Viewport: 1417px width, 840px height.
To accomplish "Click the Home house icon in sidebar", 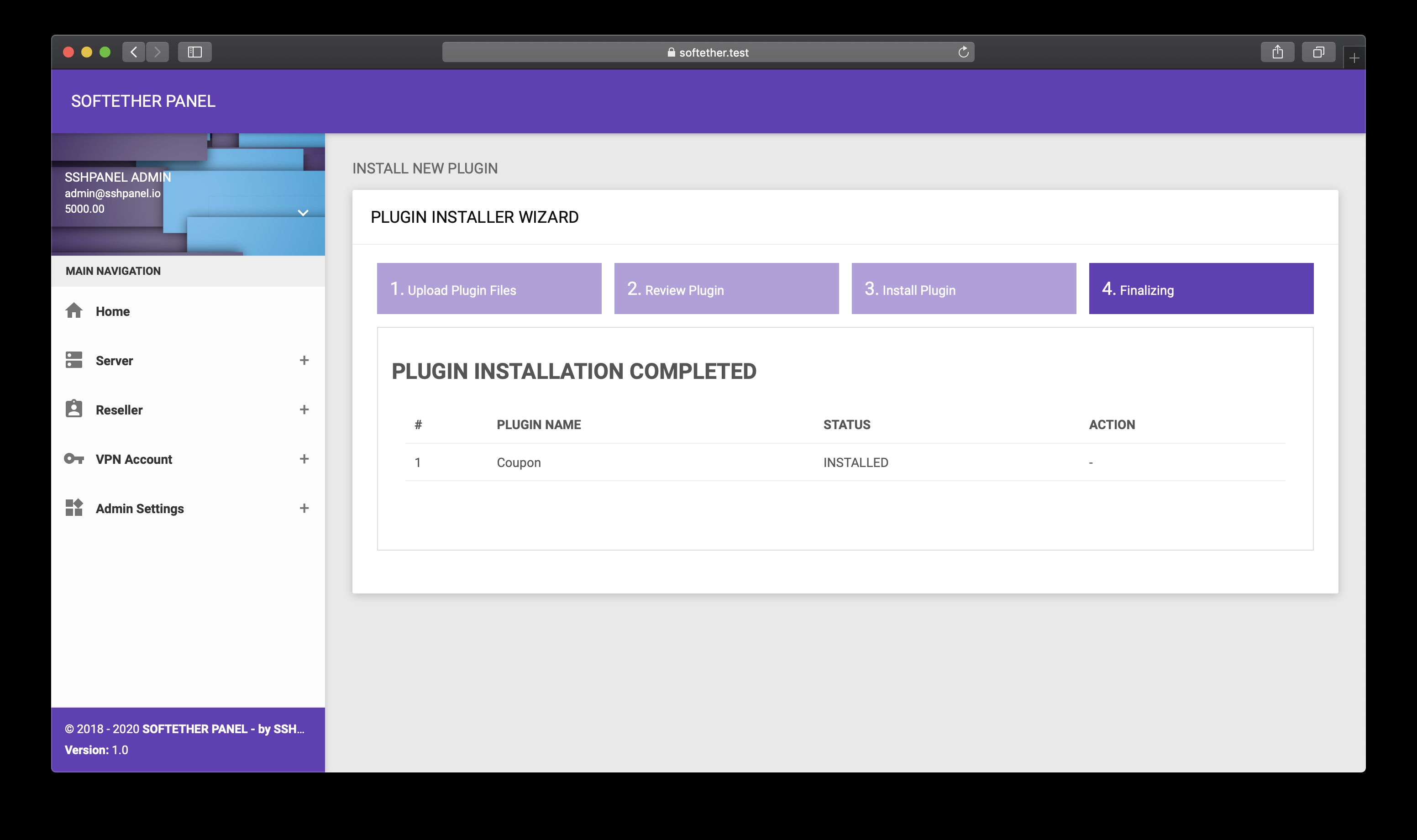I will 73,311.
